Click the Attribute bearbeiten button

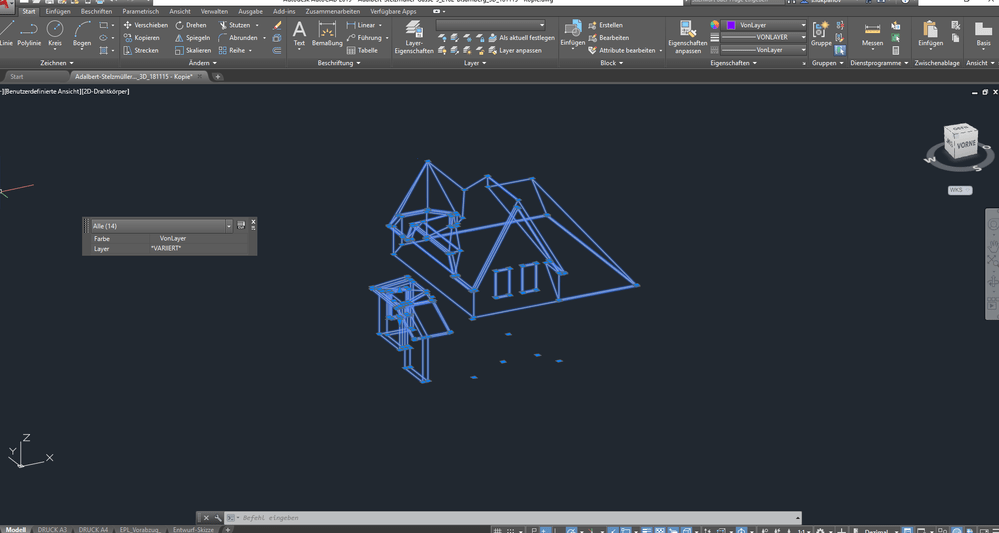[626, 50]
